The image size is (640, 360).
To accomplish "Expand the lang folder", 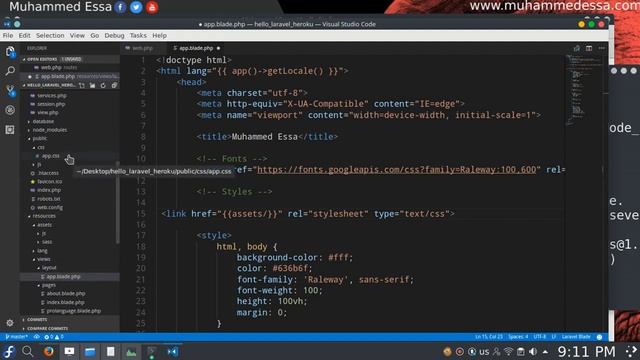I will point(42,251).
